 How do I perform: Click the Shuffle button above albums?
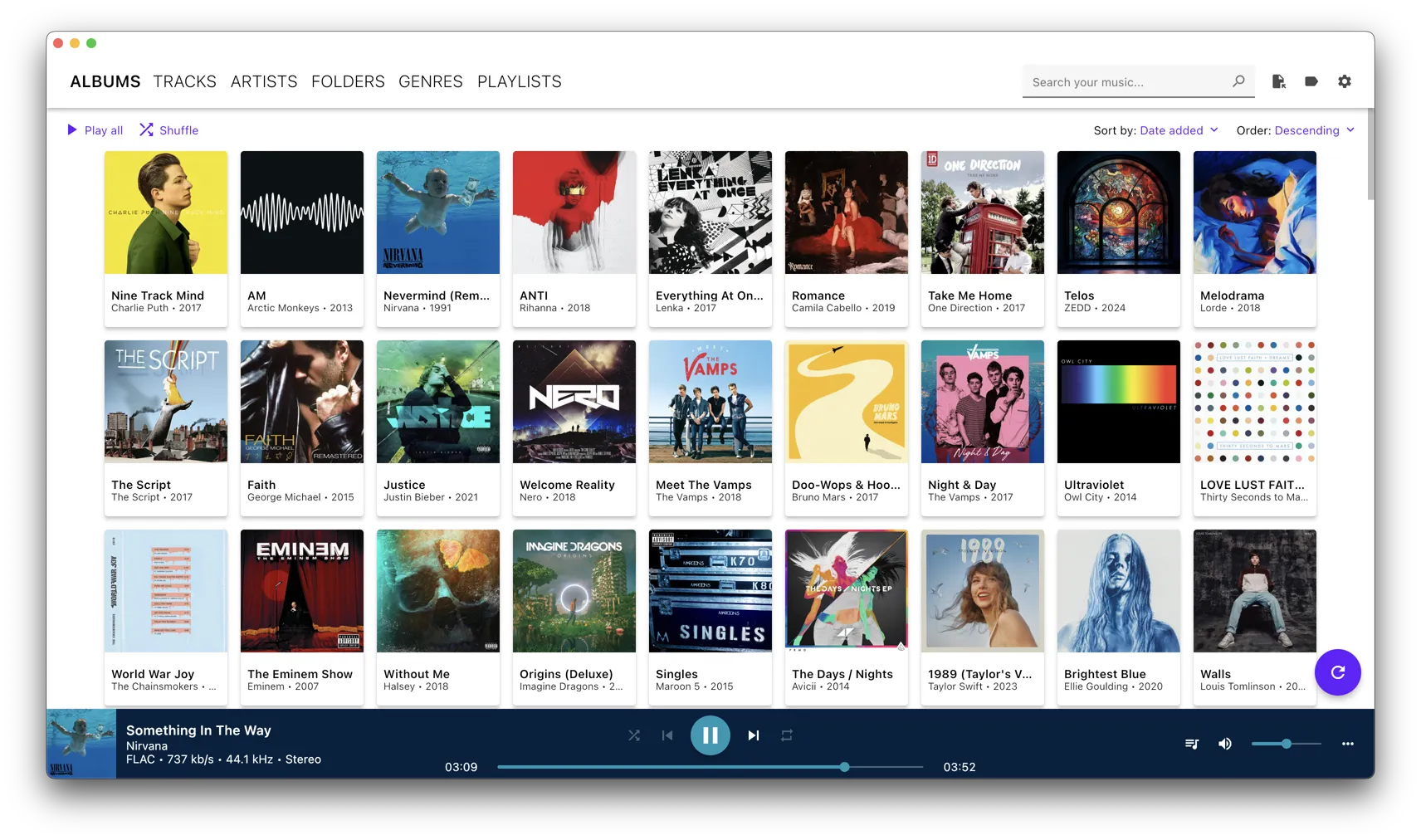(168, 130)
